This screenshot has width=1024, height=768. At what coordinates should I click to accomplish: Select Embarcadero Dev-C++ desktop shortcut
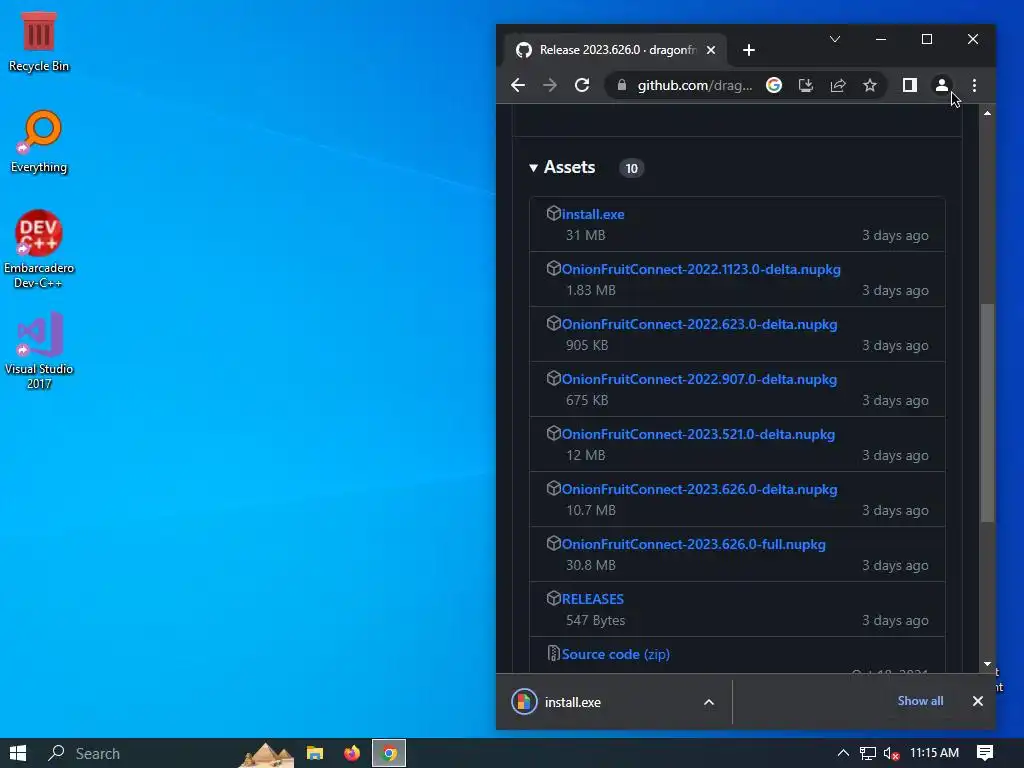pos(39,249)
